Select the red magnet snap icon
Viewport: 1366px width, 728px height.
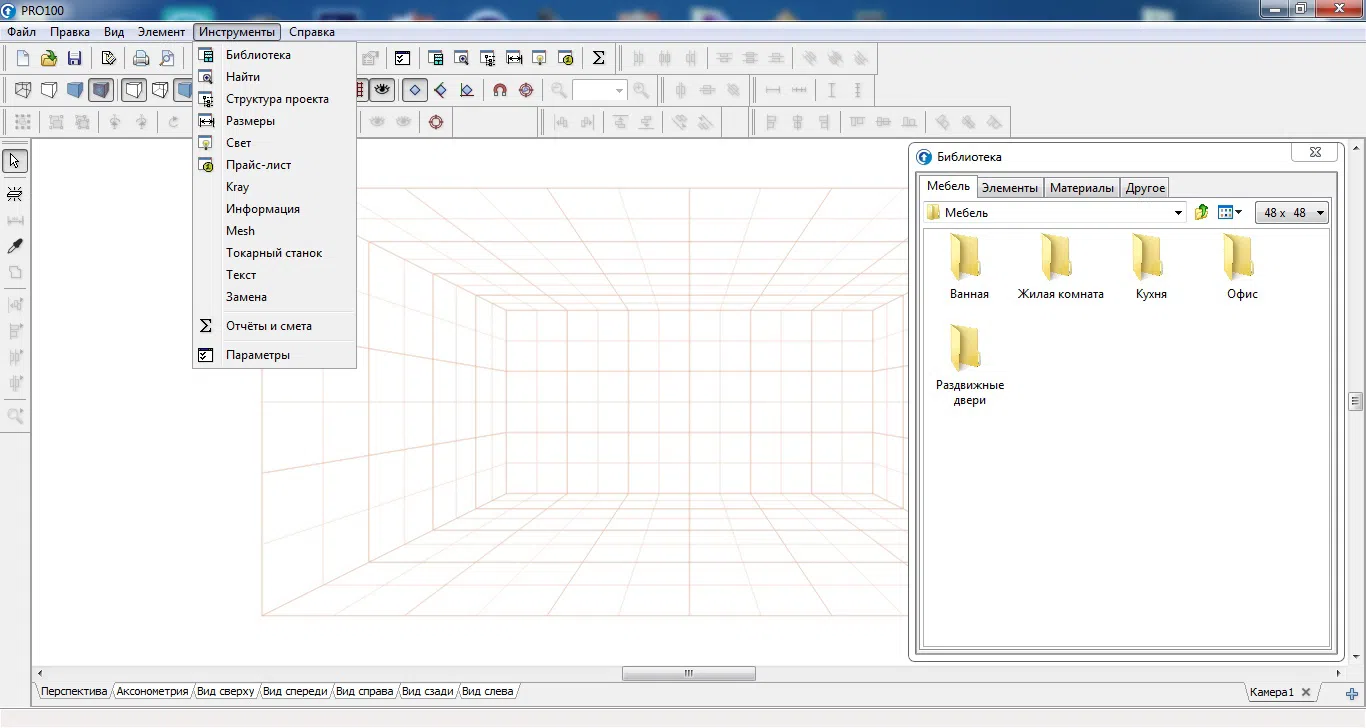[x=500, y=90]
